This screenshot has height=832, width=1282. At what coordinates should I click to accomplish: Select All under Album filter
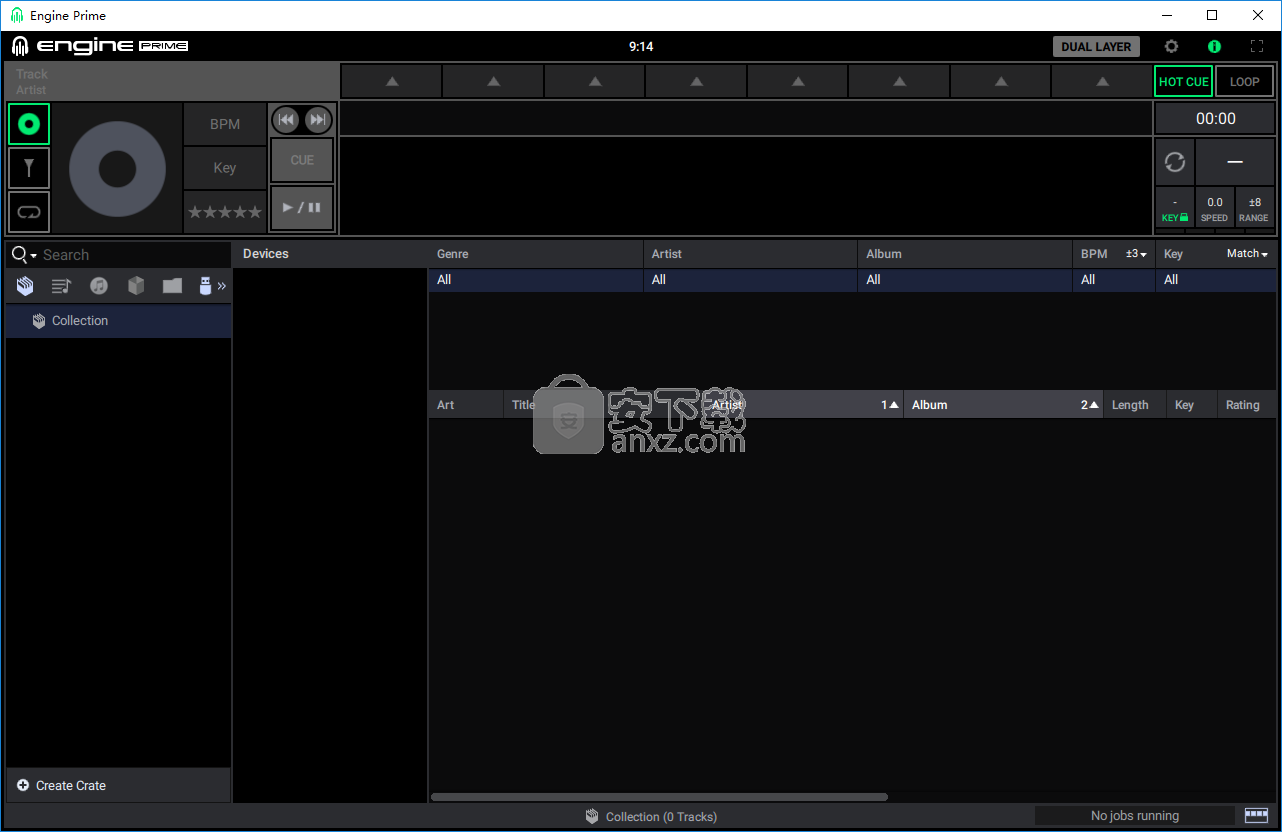tap(965, 280)
